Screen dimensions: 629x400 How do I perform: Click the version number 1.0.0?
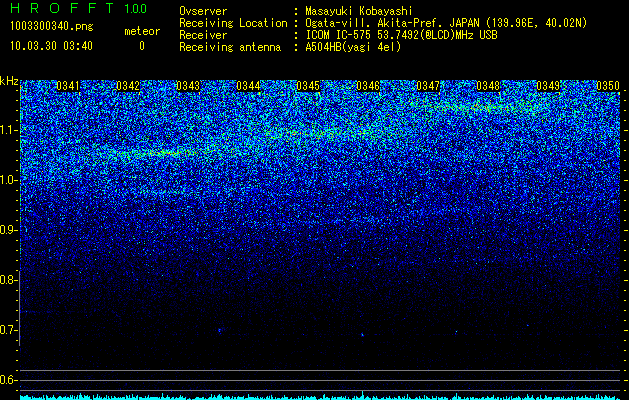(x=136, y=9)
